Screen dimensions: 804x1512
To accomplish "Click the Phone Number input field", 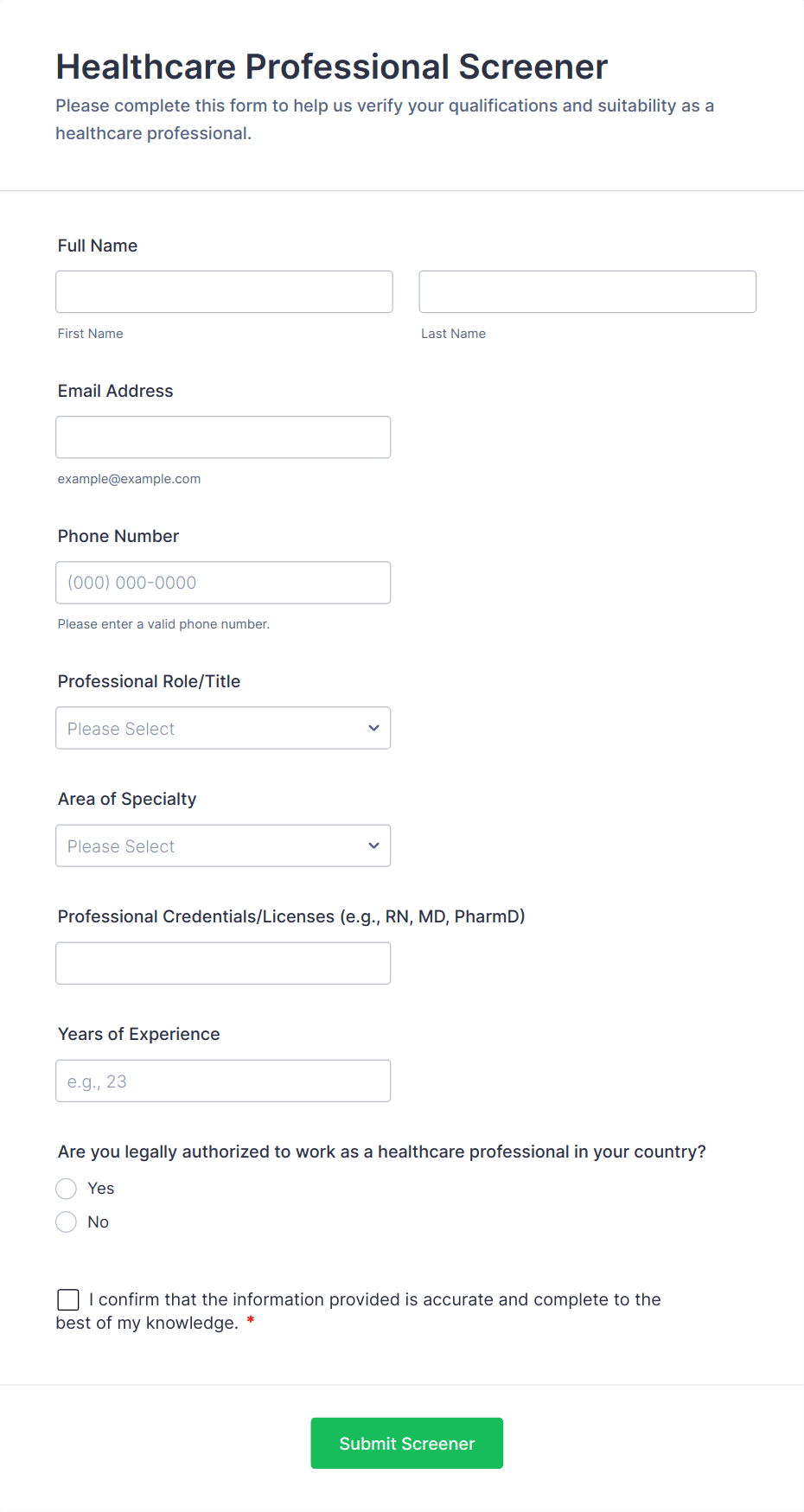I will coord(223,583).
